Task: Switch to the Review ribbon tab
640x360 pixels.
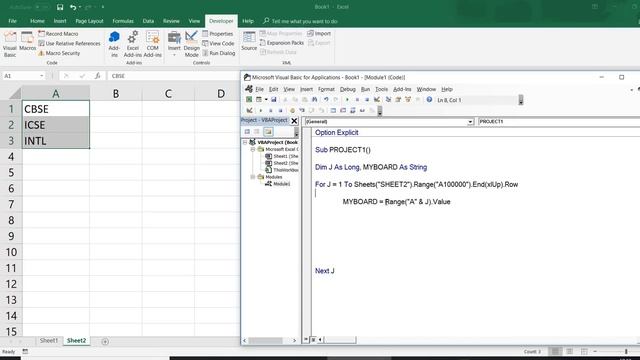Action: (x=171, y=21)
